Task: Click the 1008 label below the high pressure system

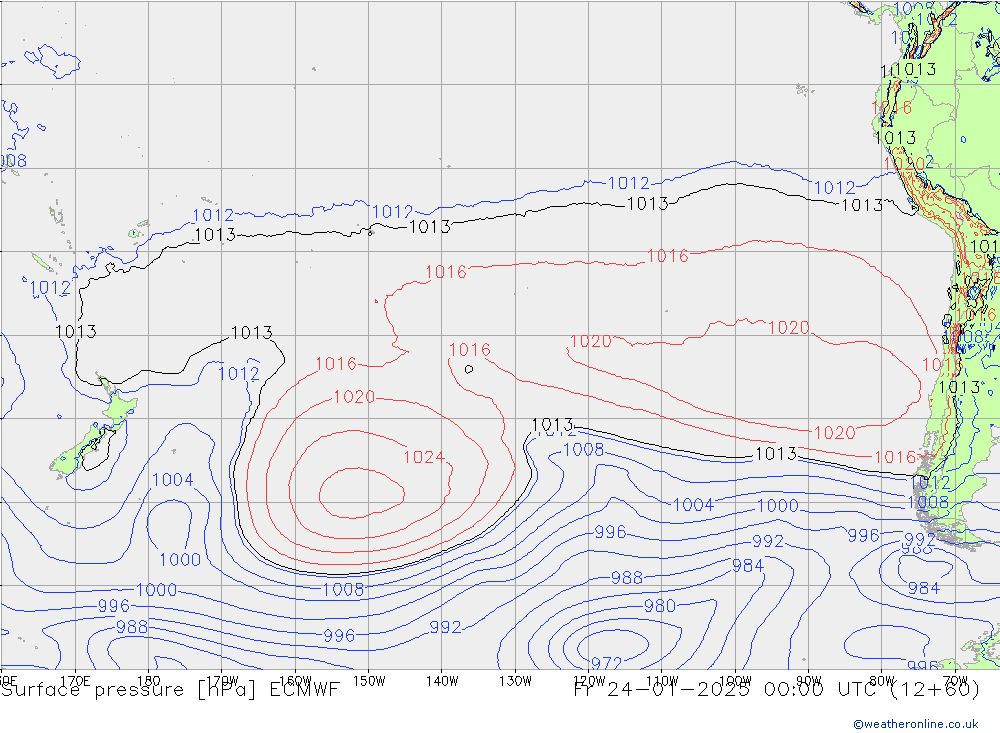Action: [343, 589]
